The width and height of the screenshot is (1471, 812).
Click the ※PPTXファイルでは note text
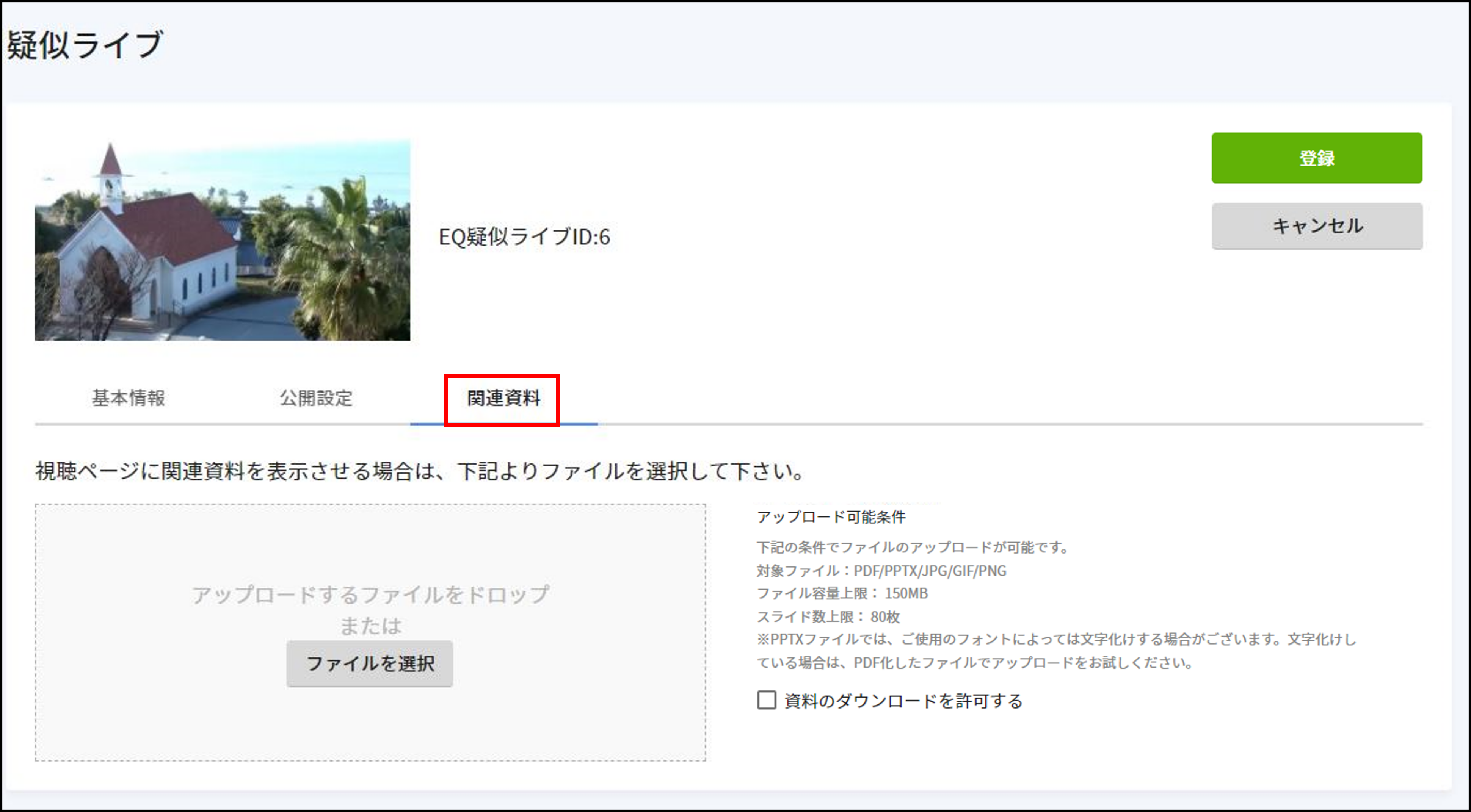[1056, 651]
